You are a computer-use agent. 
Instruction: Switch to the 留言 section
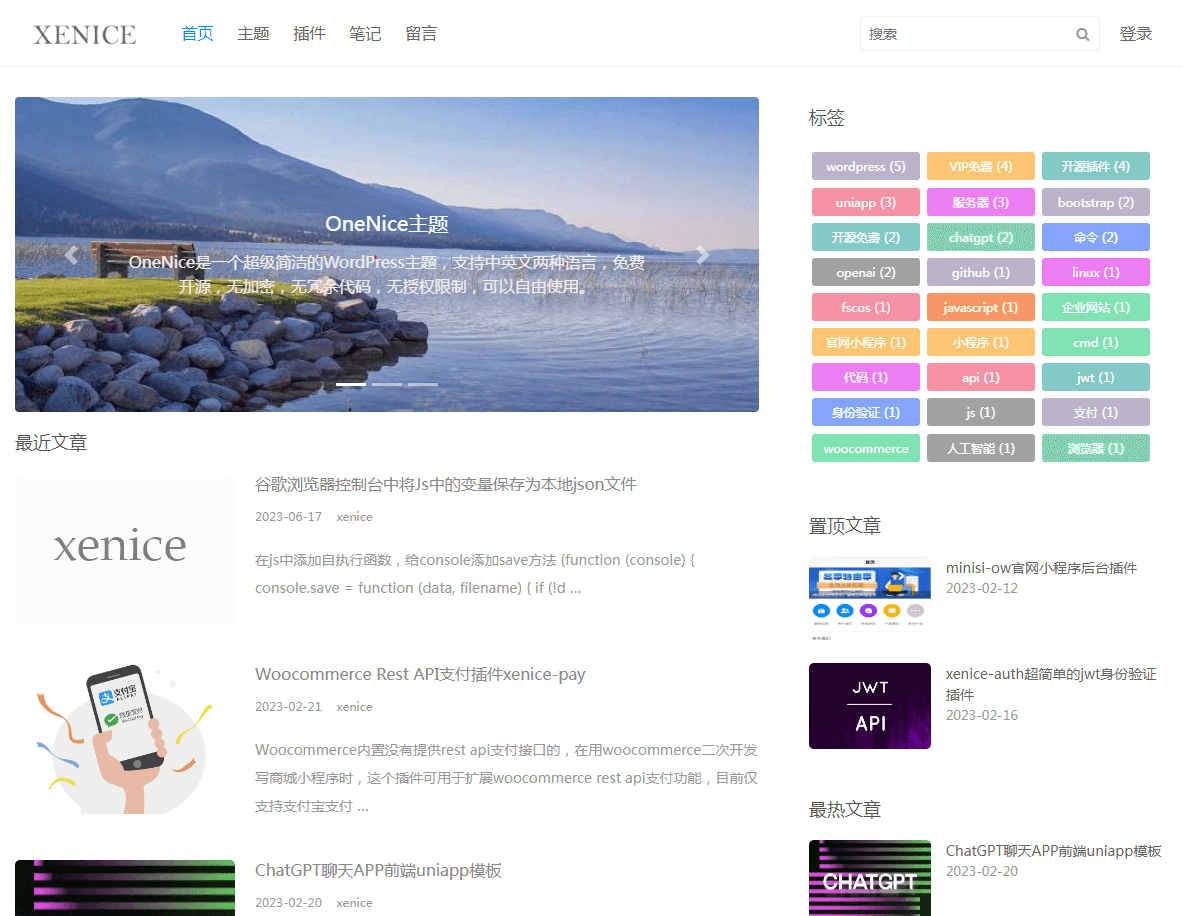pyautogui.click(x=421, y=33)
